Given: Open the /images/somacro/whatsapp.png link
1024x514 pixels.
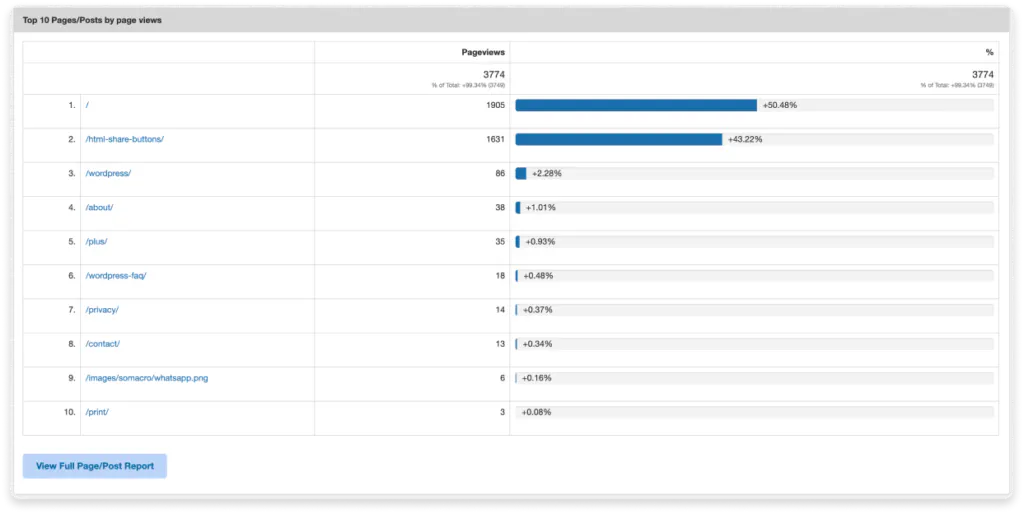Looking at the screenshot, I should (146, 378).
